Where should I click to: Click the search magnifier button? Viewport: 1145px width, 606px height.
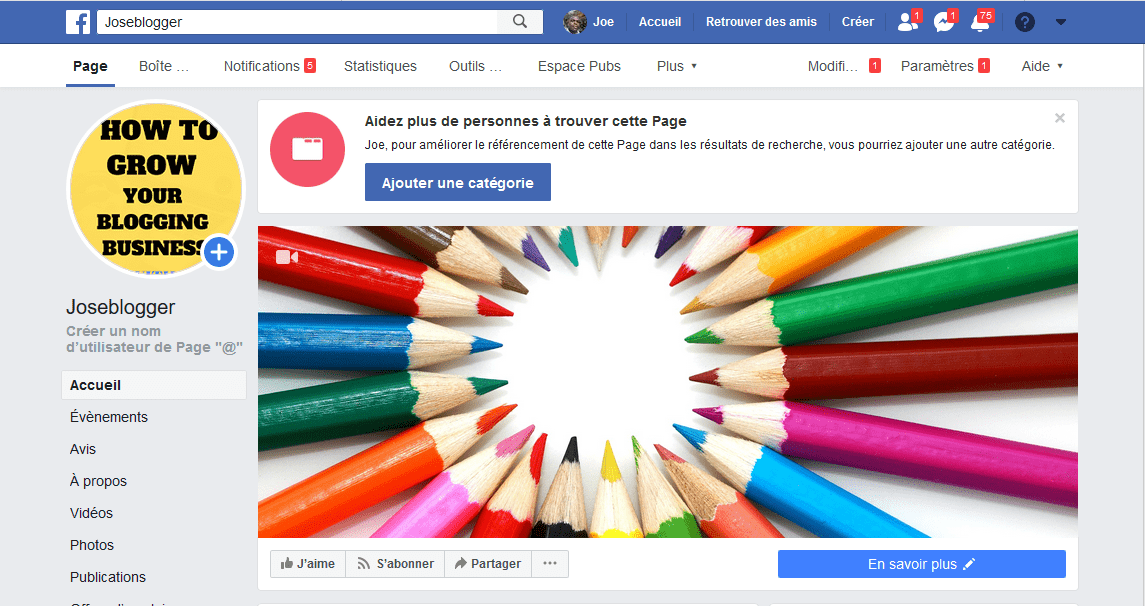[520, 22]
